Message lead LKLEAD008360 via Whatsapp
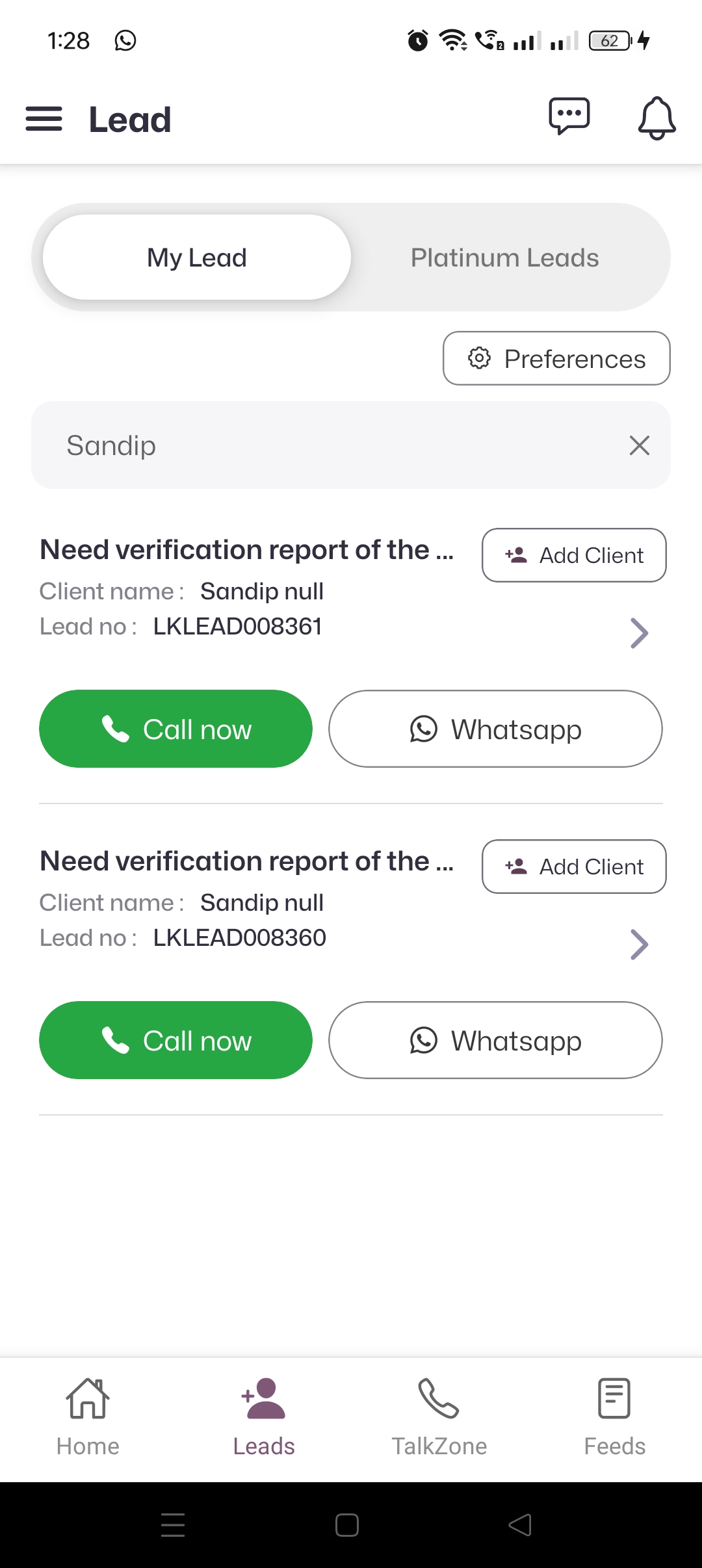 pos(495,1040)
